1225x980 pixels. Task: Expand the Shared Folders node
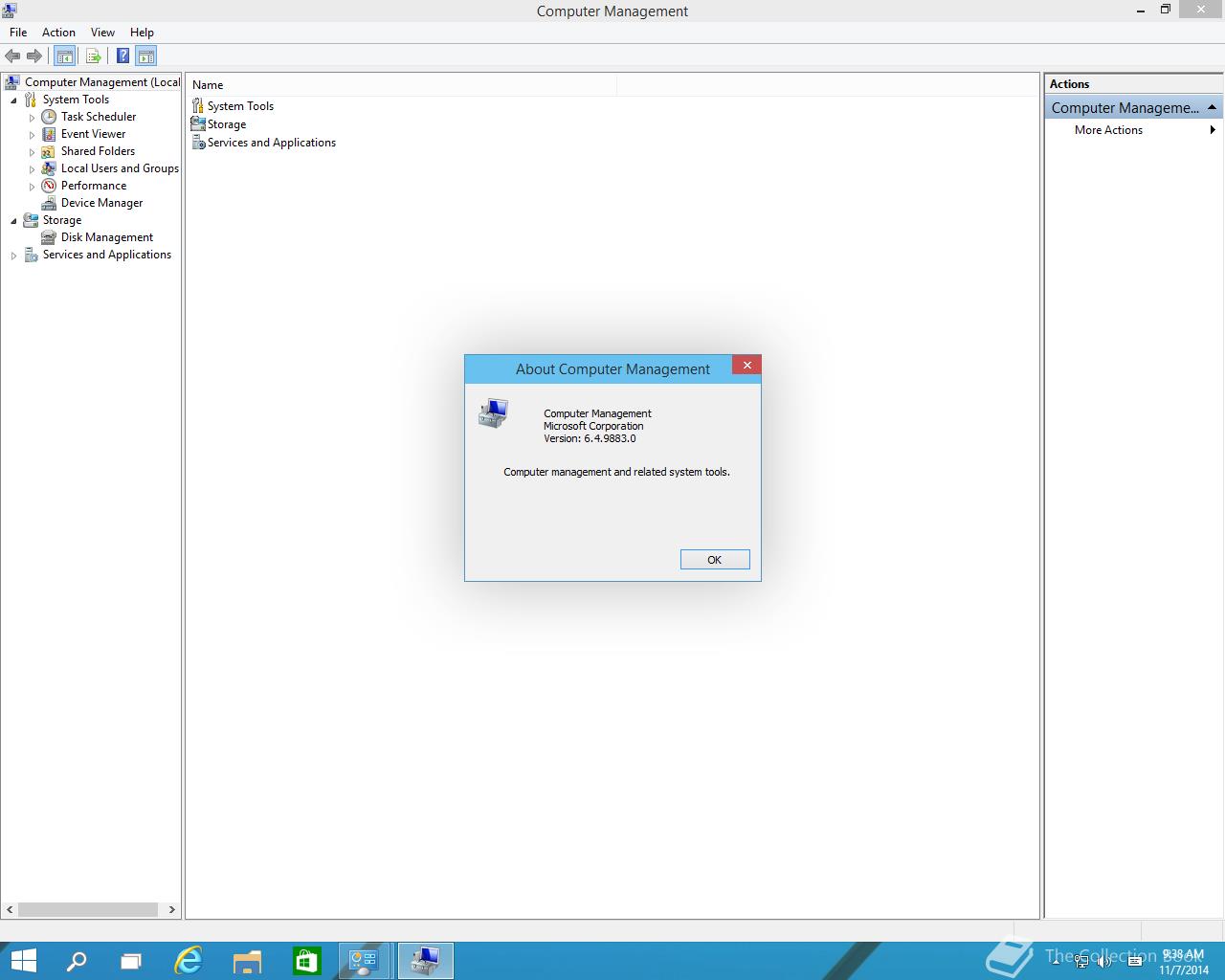pos(32,152)
